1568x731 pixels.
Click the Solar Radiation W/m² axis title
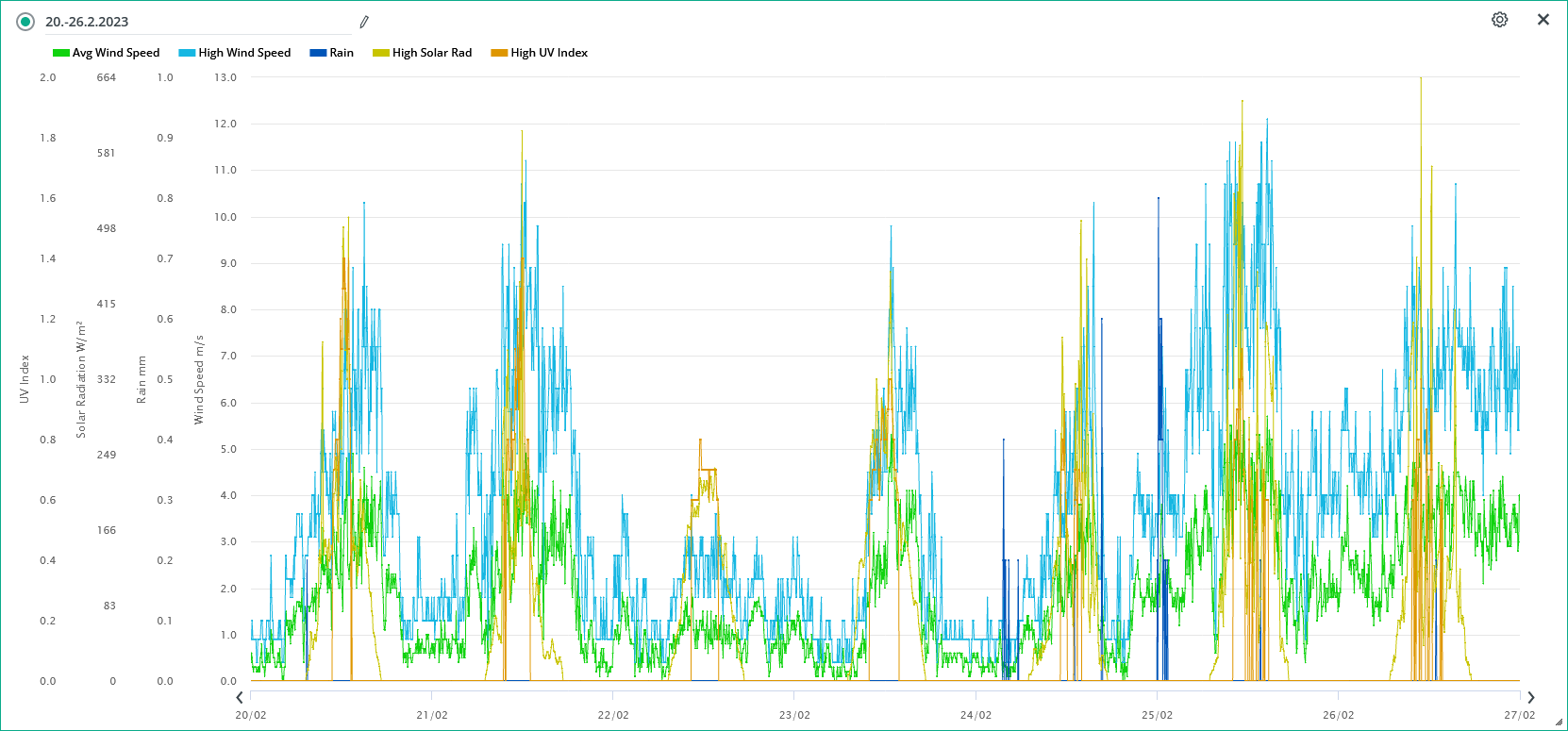point(81,379)
